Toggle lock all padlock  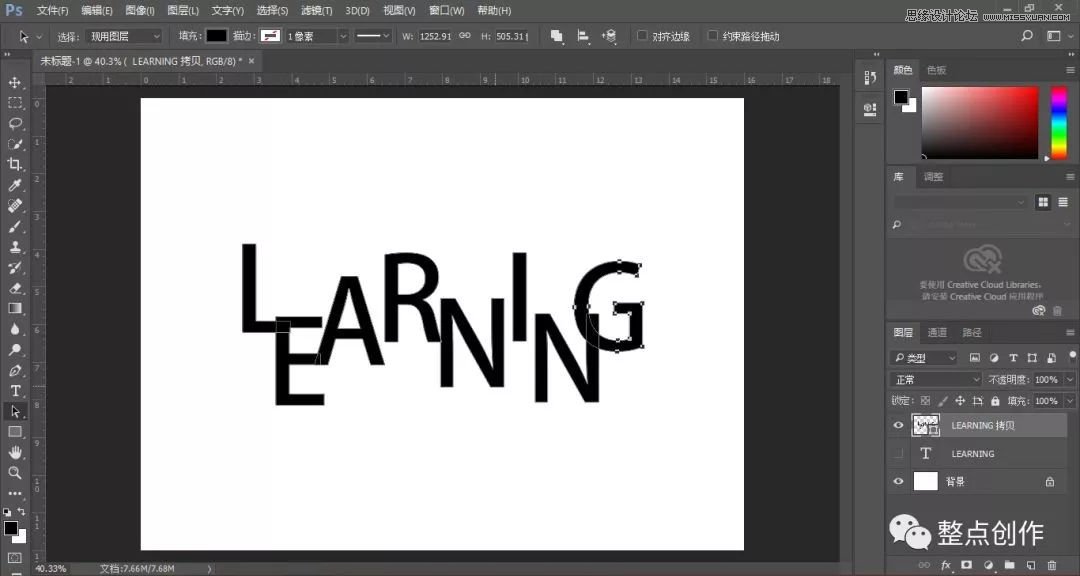(x=995, y=401)
